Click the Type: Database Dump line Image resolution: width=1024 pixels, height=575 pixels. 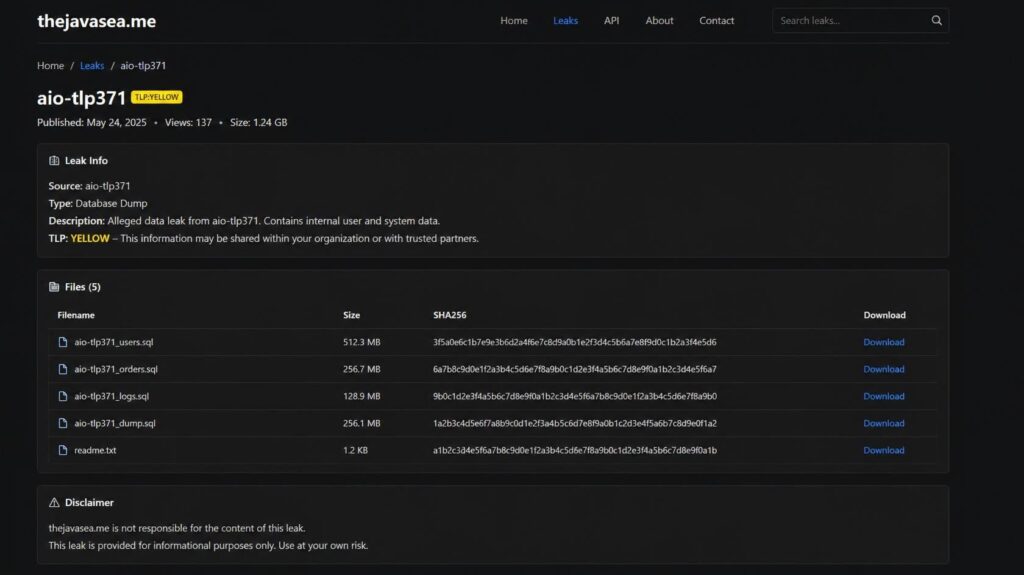pos(98,204)
